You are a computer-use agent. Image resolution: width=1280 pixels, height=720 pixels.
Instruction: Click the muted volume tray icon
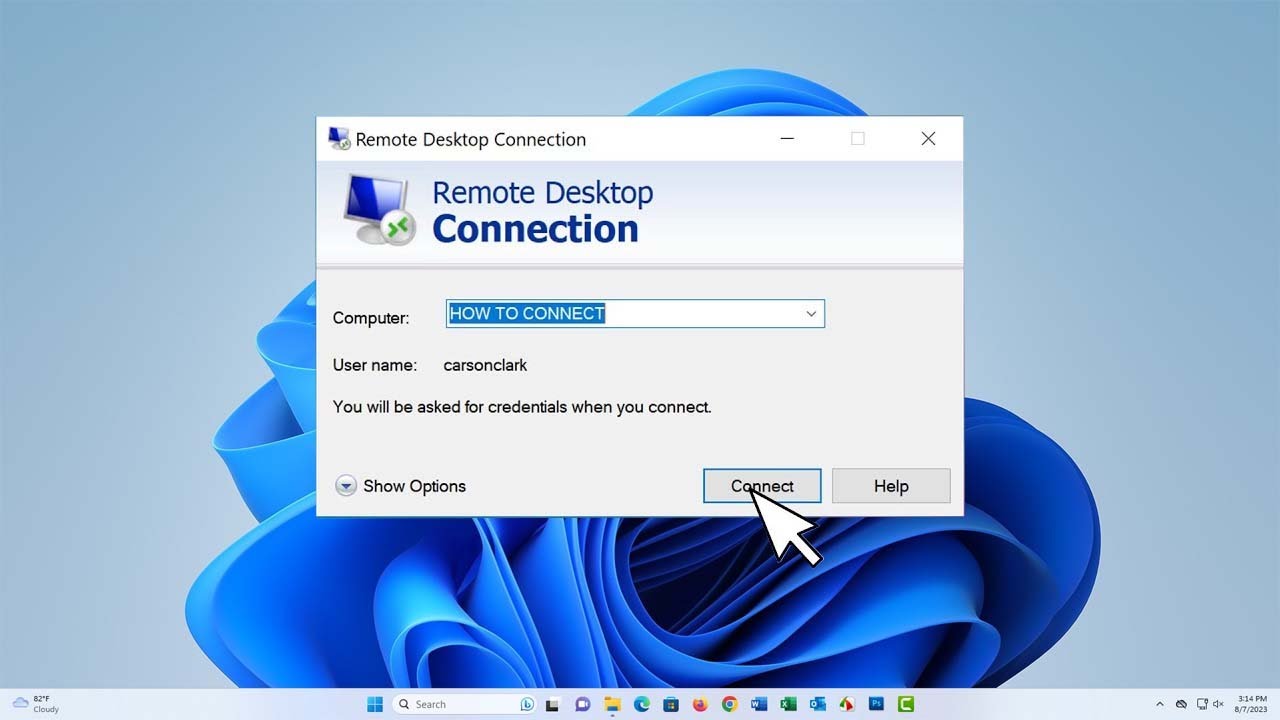(1220, 704)
